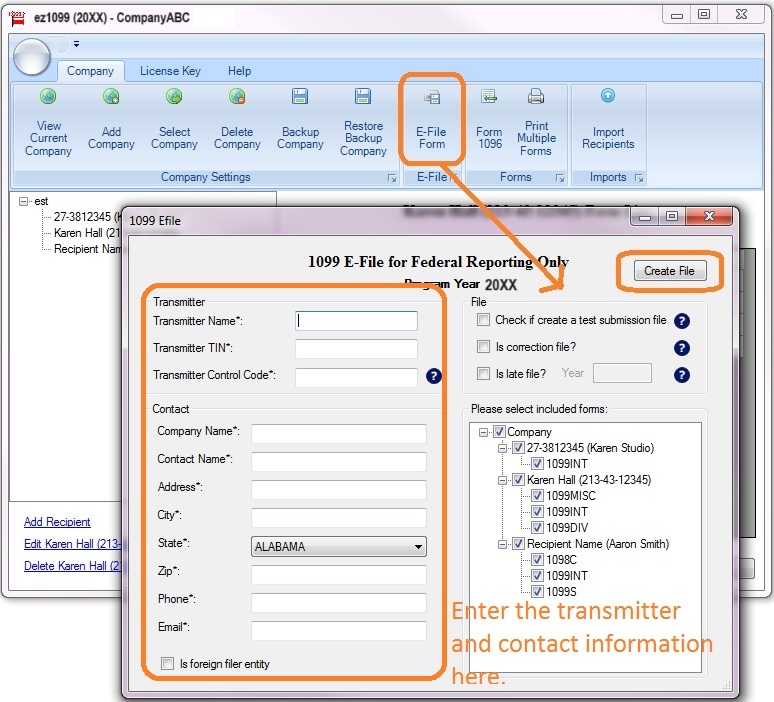The height and width of the screenshot is (702, 774).
Task: Click help icon beside Transmitter Control Code
Action: (x=434, y=376)
